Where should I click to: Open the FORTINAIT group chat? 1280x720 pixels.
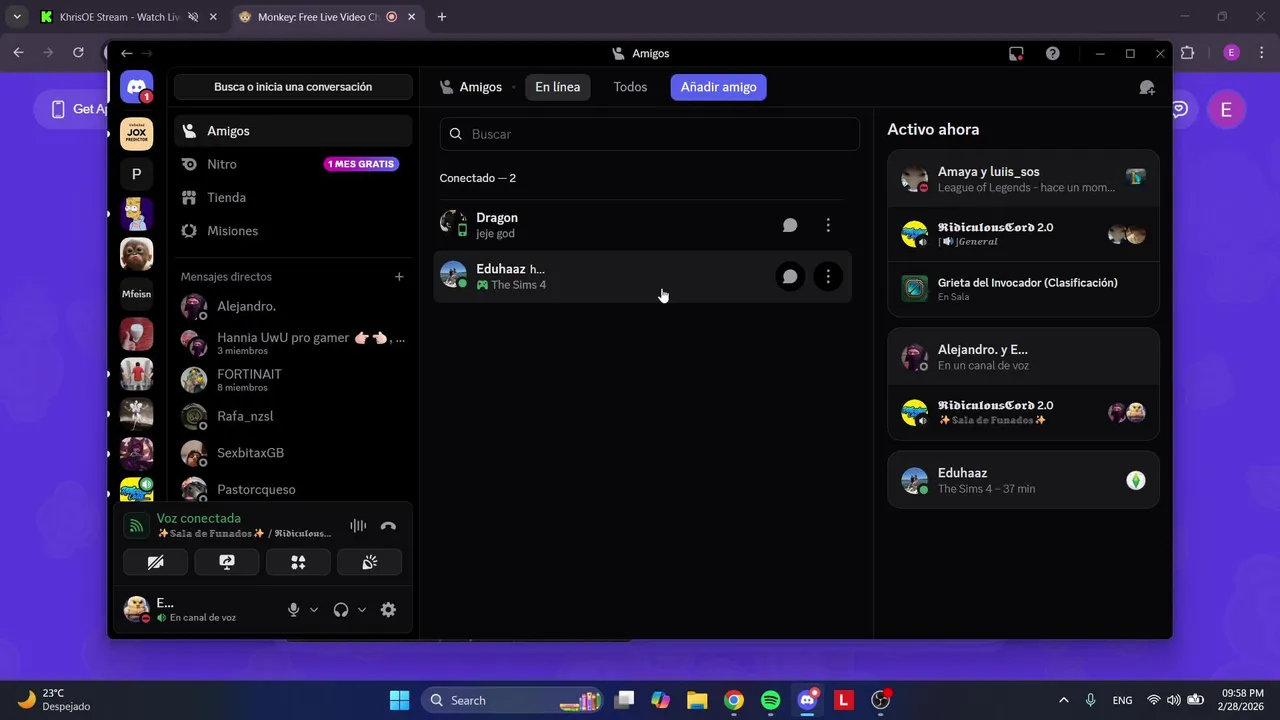coord(293,380)
